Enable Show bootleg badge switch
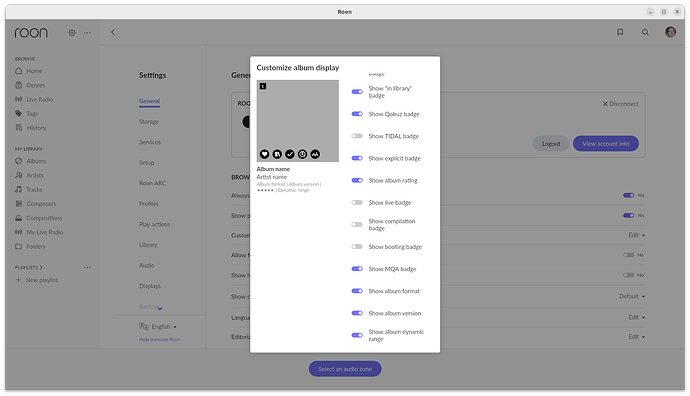The image size is (690, 396). click(357, 247)
